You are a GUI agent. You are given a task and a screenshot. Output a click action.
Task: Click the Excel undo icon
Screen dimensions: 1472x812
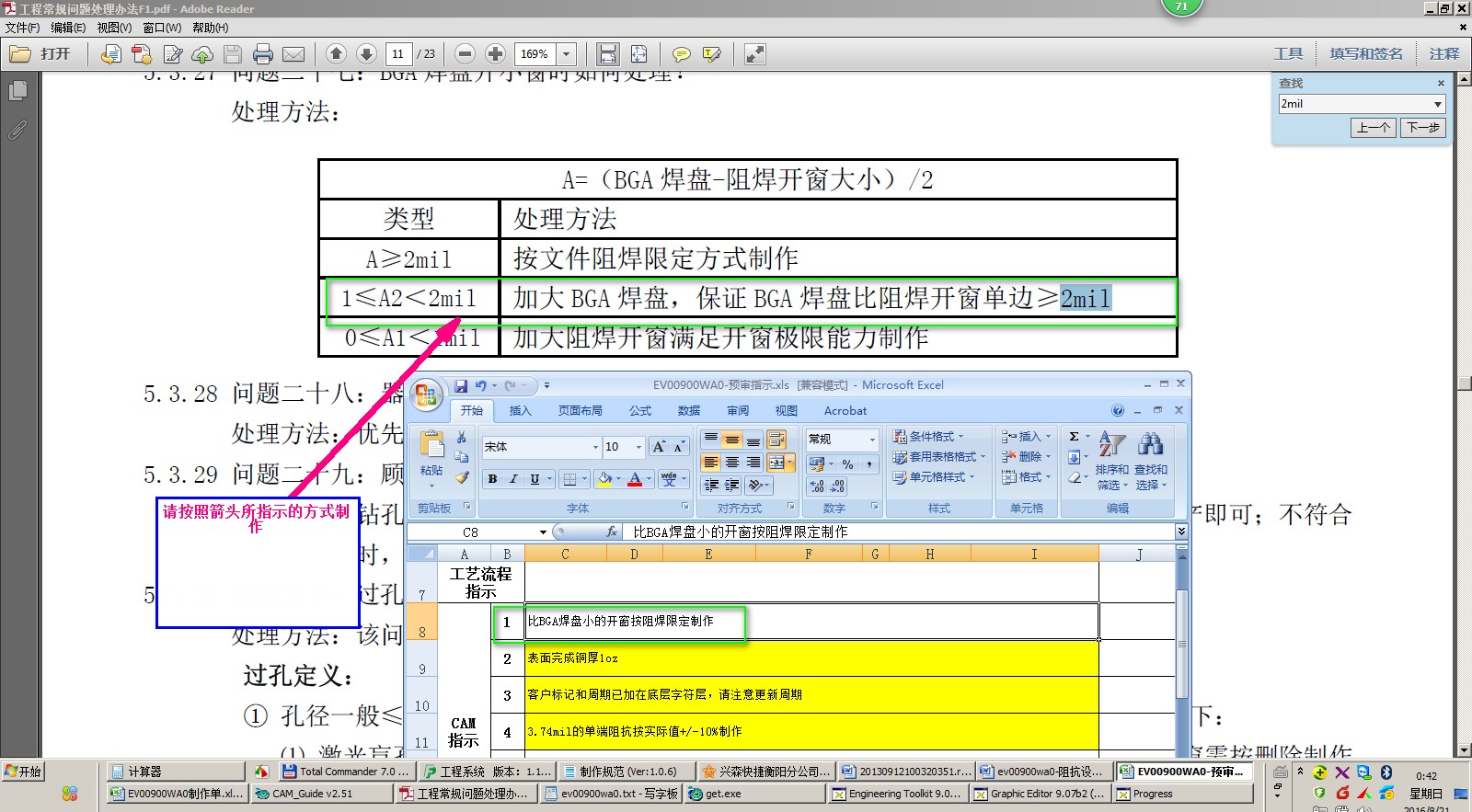coord(480,385)
